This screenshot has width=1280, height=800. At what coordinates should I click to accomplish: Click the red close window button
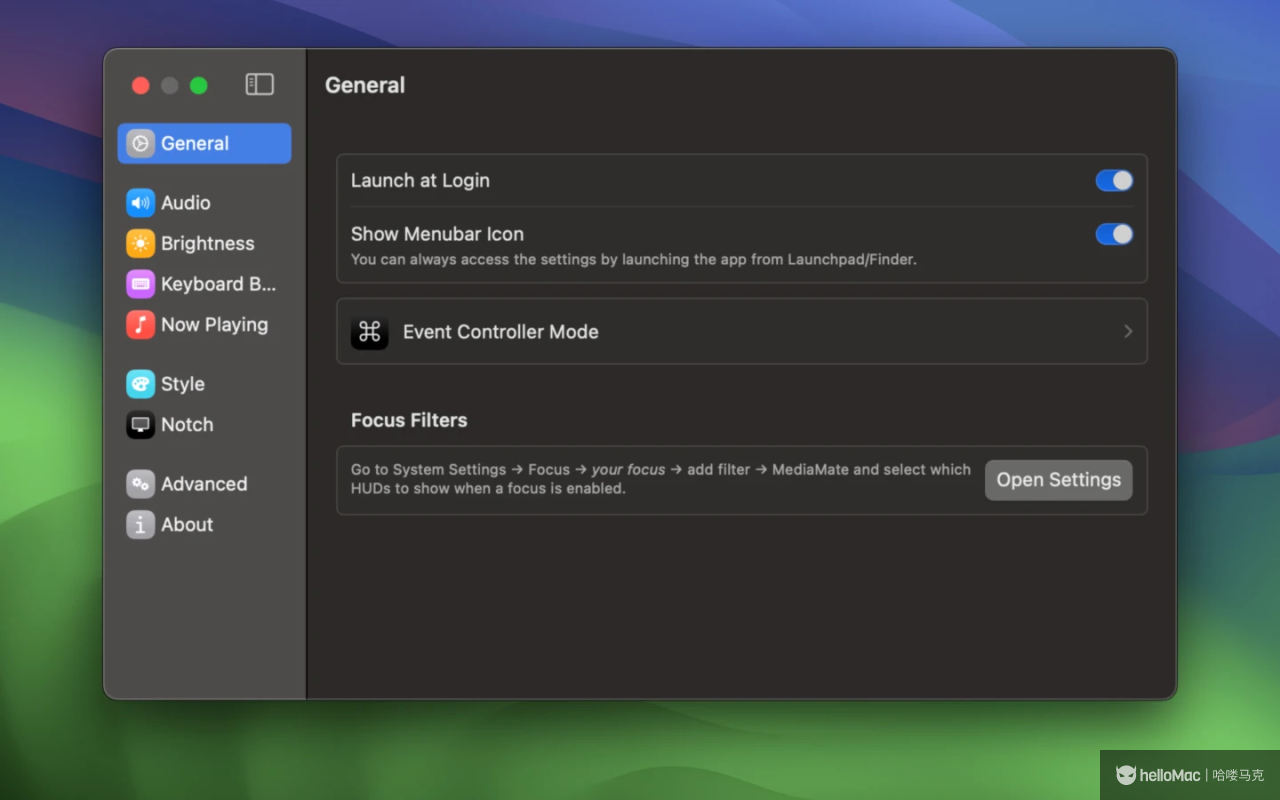coord(141,85)
